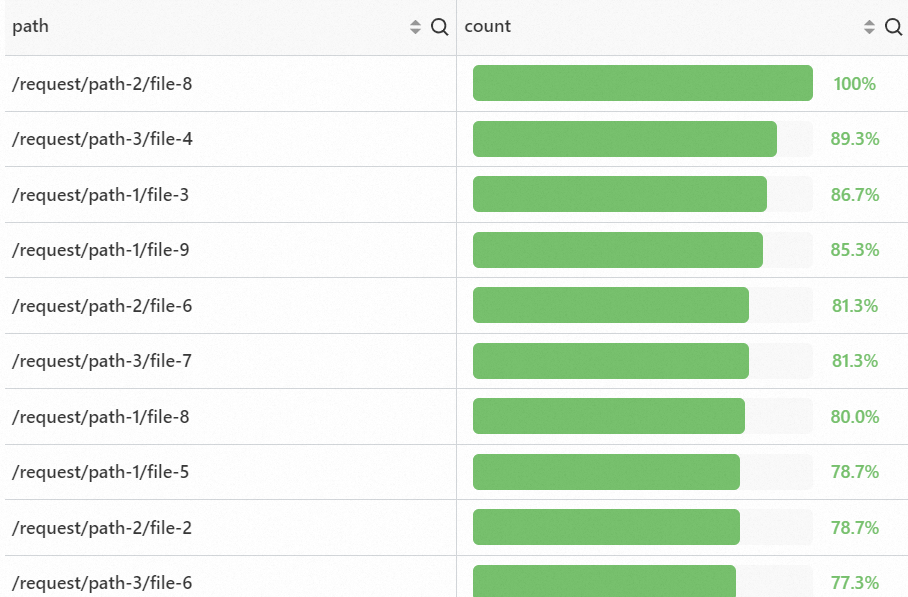This screenshot has height=597, width=908.
Task: Click search icon in count column header
Action: point(893,27)
